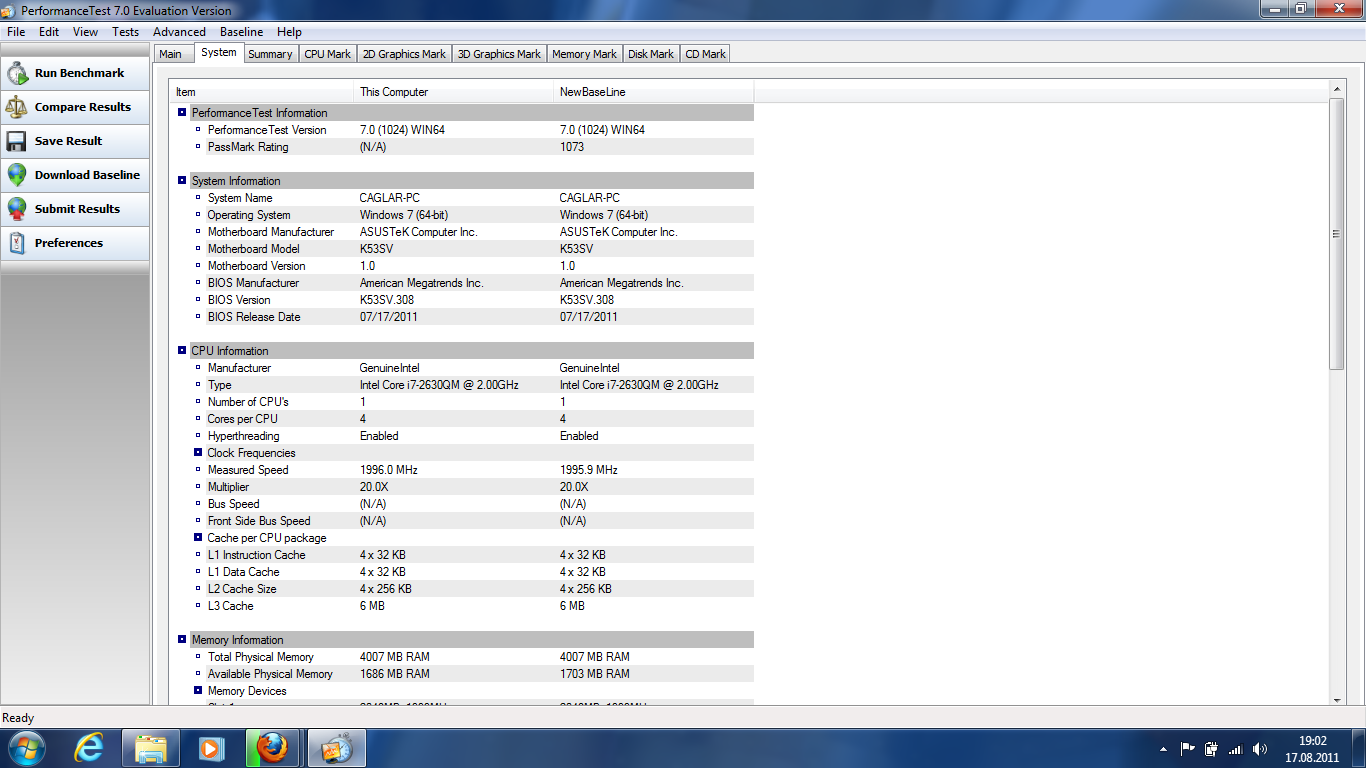
Task: Click the Save Result floppy disk icon
Action: click(17, 141)
